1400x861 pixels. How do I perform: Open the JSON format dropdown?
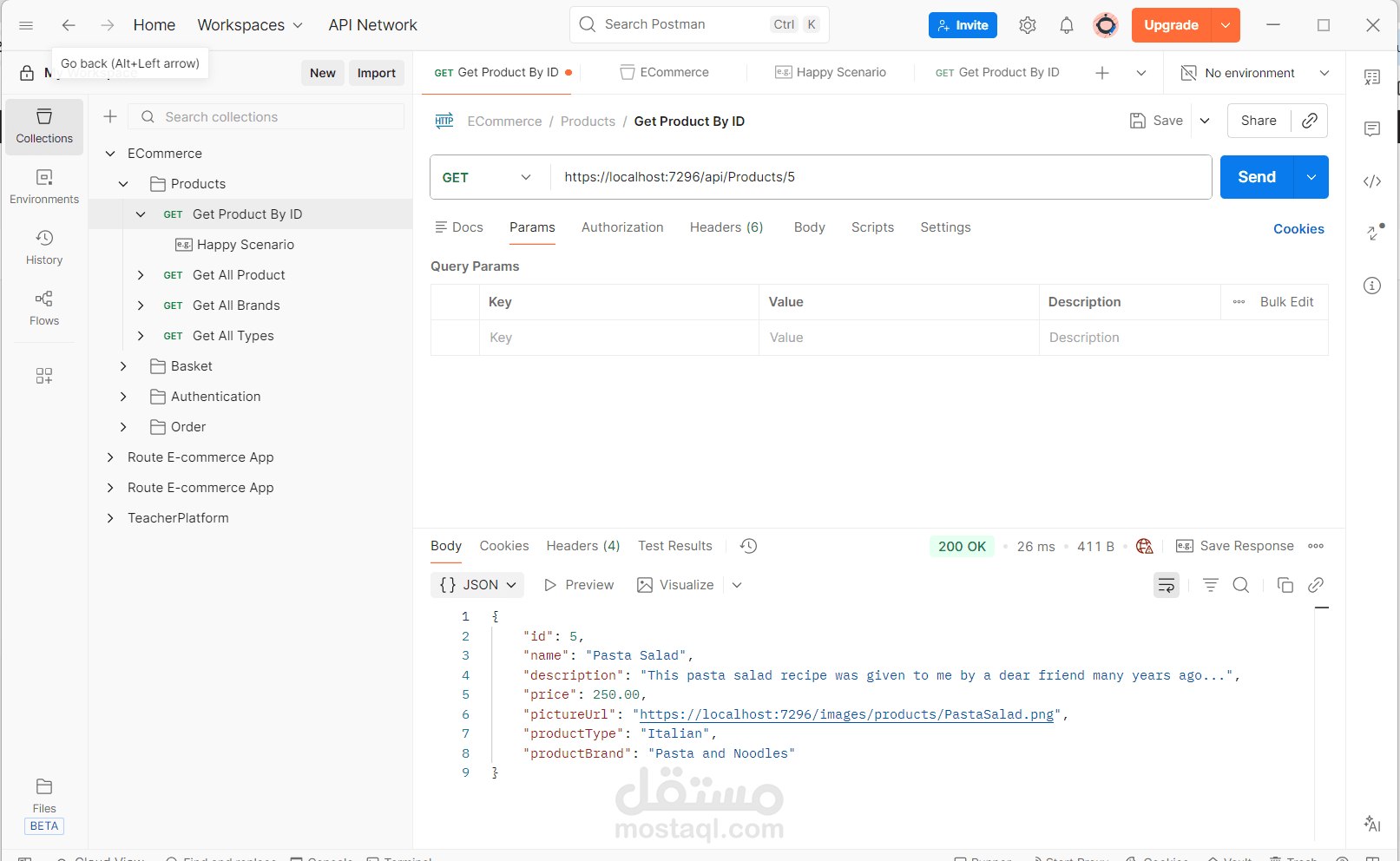(x=477, y=585)
